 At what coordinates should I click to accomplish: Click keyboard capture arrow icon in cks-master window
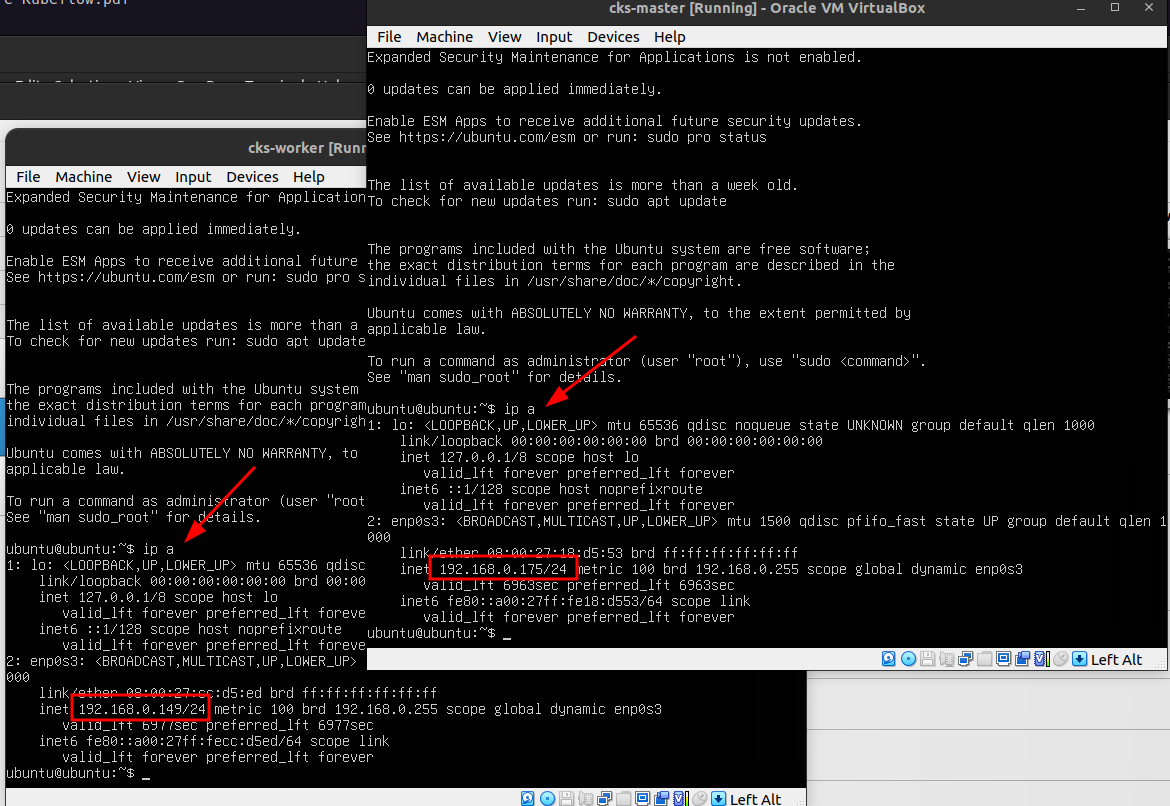[x=1079, y=659]
